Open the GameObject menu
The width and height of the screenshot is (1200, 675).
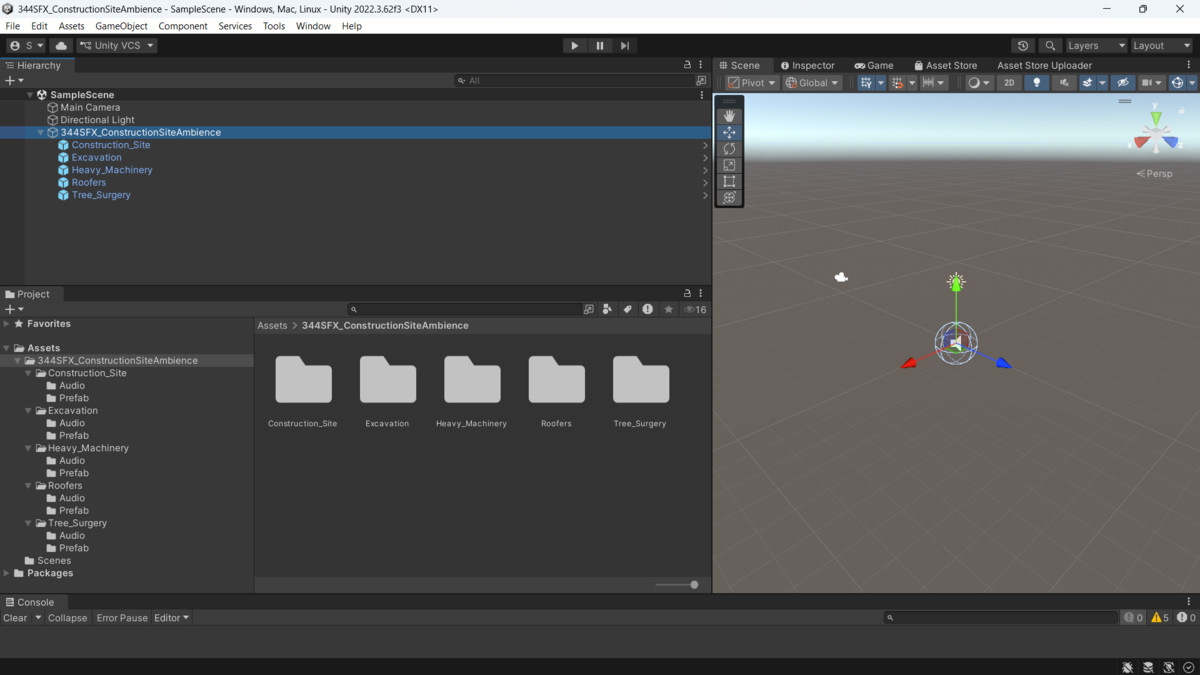tap(121, 26)
